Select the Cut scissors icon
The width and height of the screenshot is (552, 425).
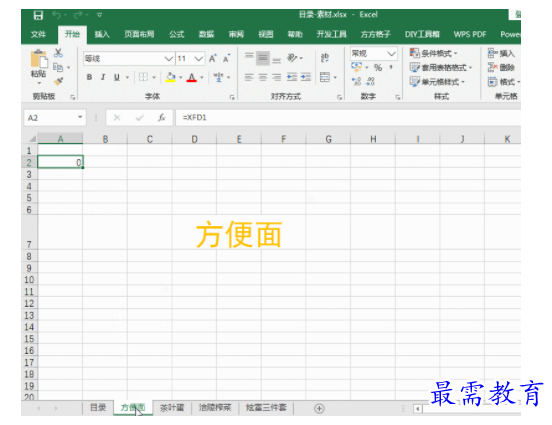click(x=58, y=53)
